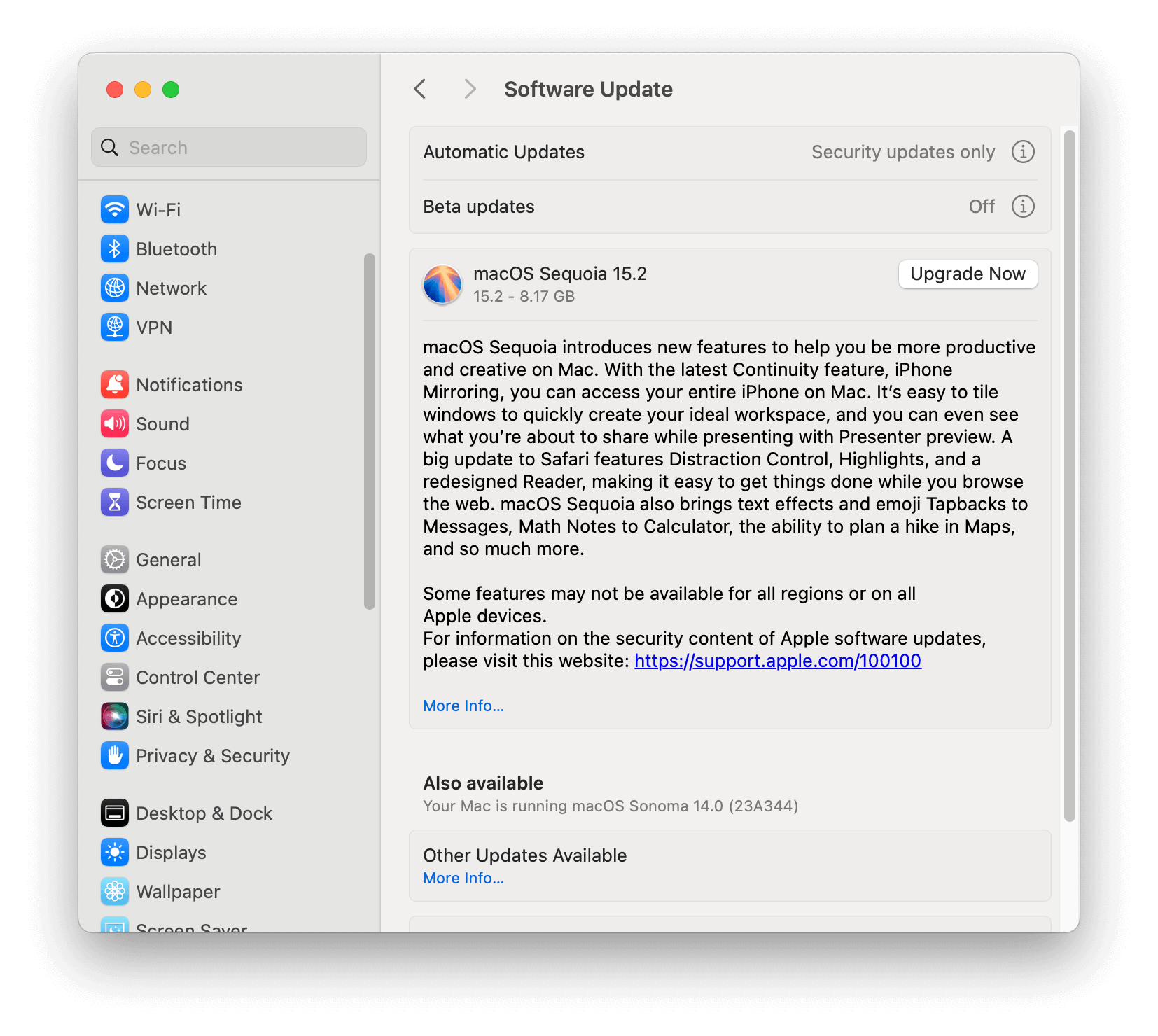Select Control Center label in the sidebar
This screenshot has height=1036, width=1158.
[198, 678]
